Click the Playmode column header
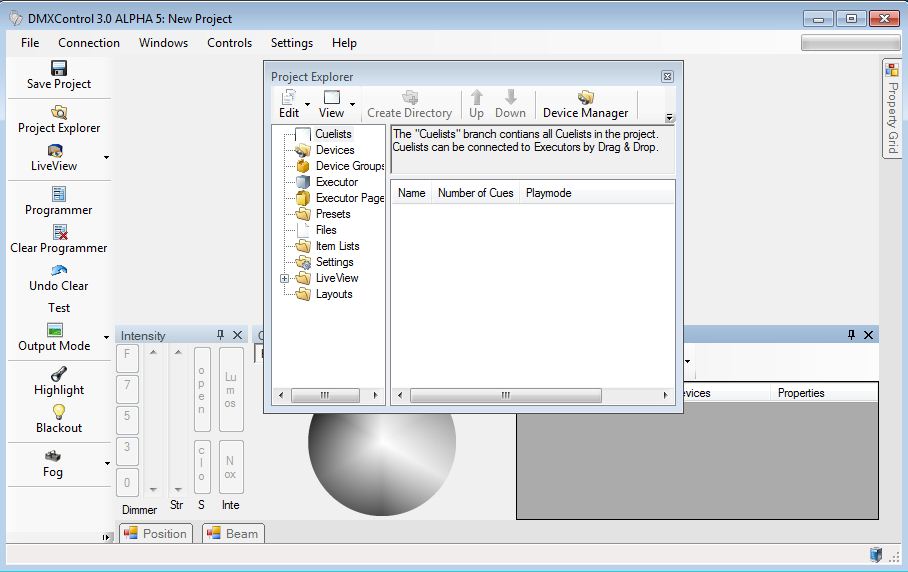The image size is (908, 572). tap(549, 193)
